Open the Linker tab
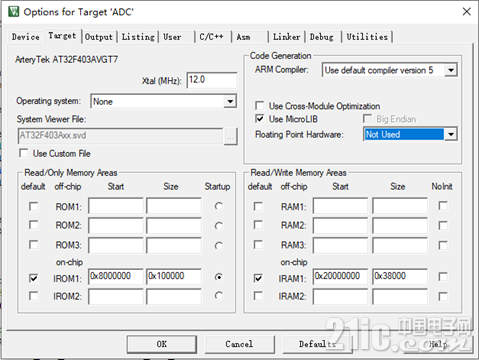 point(286,37)
